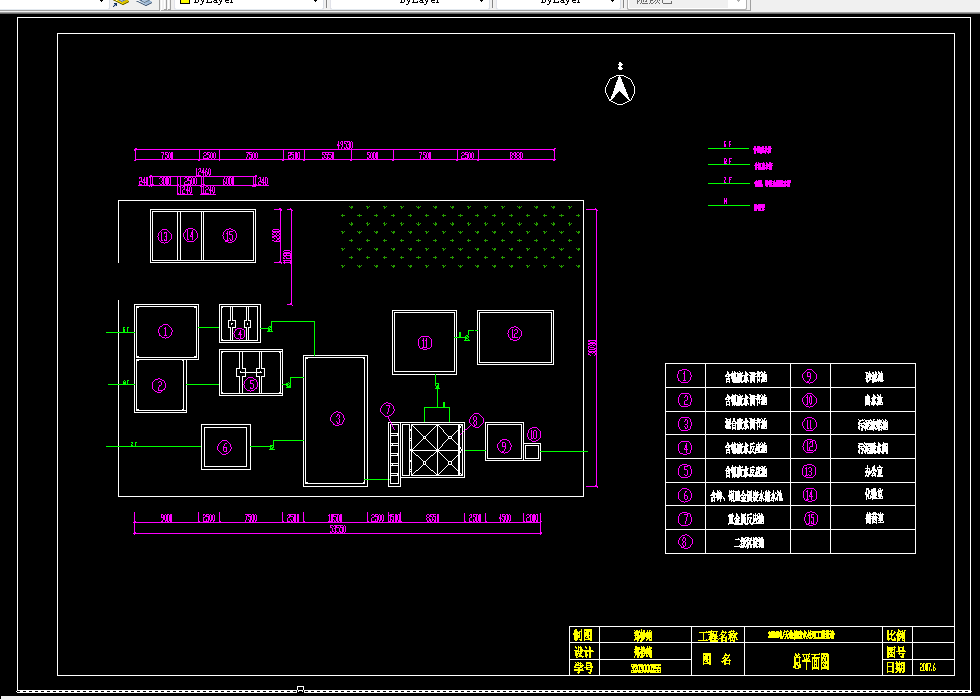The width and height of the screenshot is (980, 700).
Task: Pick circled number 8 callout in the plan
Action: coord(476,421)
